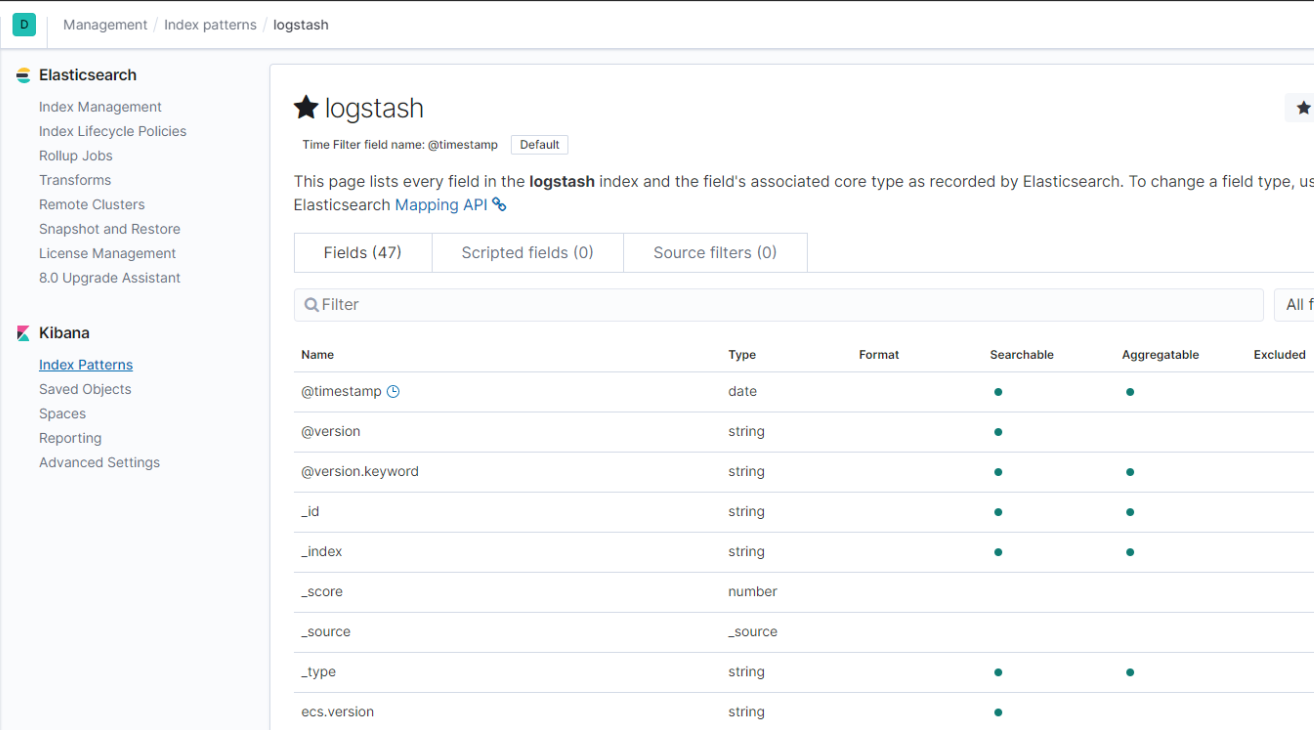Click the number type of _score
Screen dimensions: 1314x730
(x=752, y=592)
